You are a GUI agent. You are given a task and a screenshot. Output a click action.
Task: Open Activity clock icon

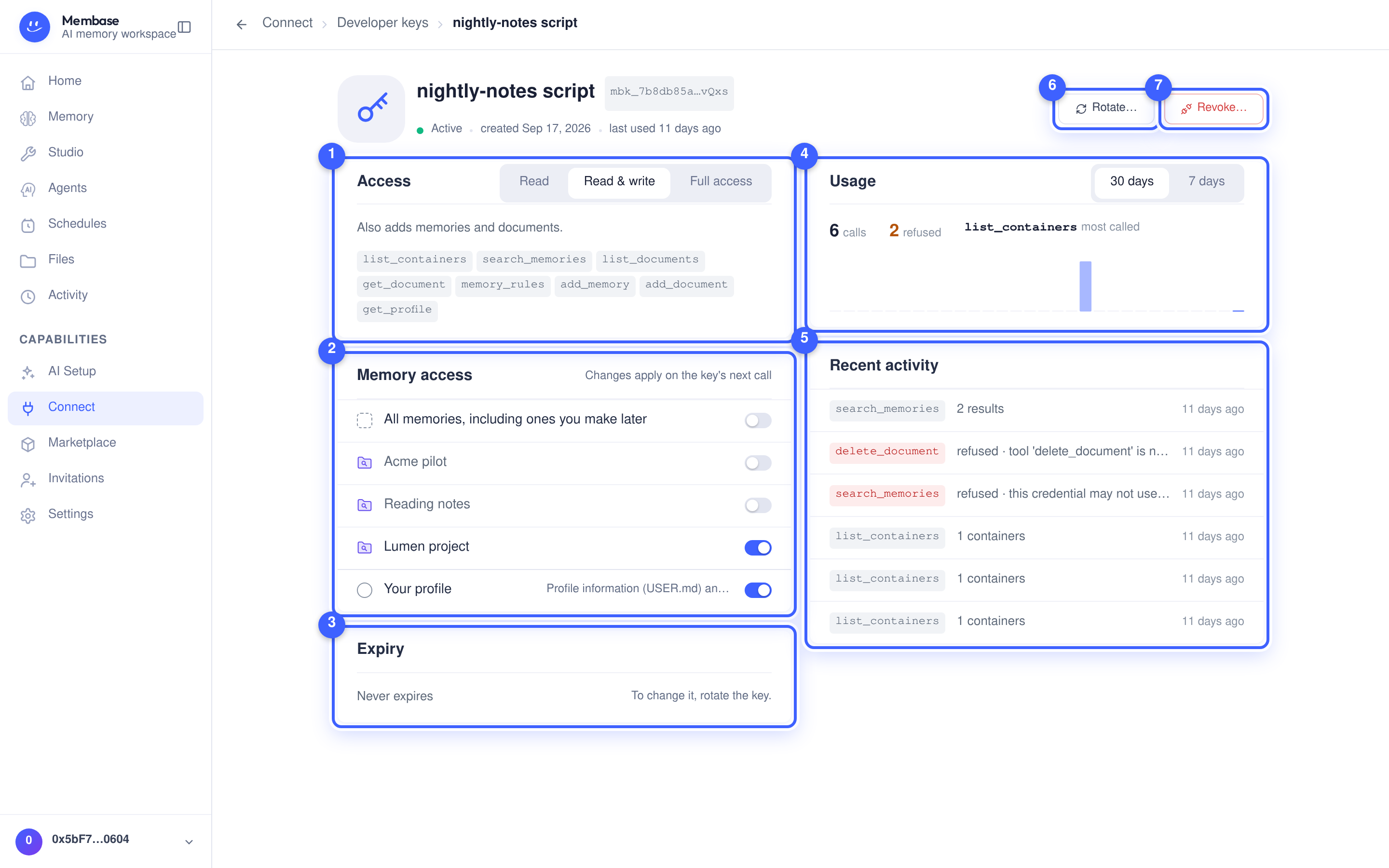[x=28, y=296]
